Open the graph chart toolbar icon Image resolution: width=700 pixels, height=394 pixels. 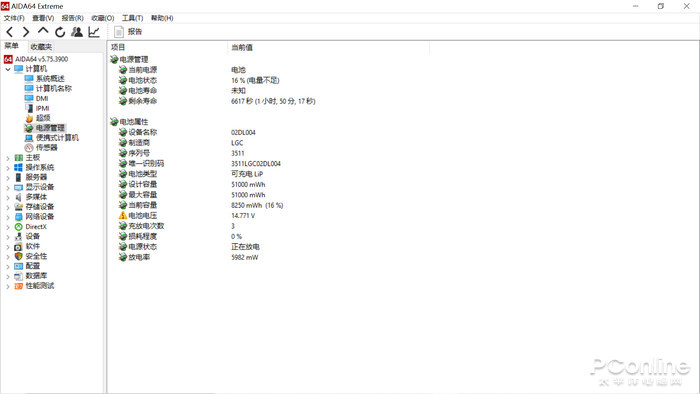tap(94, 32)
